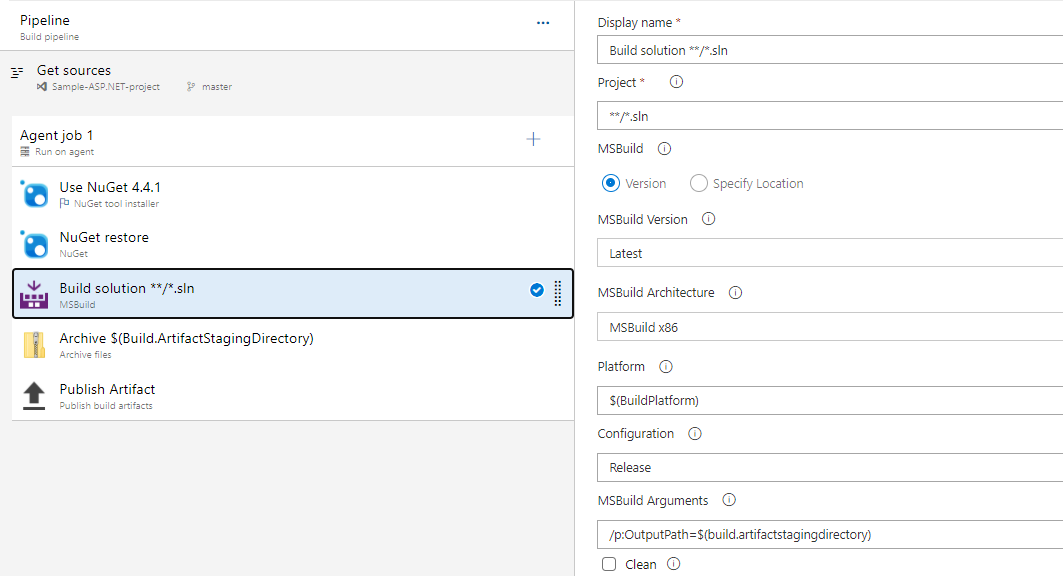Select the Use NuGet 4.4.1 task
Viewport: 1063px width, 576px height.
click(x=110, y=187)
